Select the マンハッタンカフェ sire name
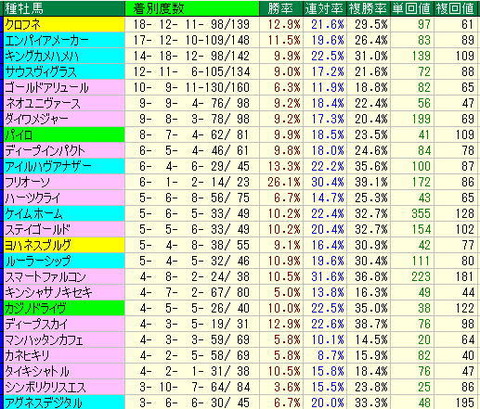480x409 pixels. coord(64,340)
